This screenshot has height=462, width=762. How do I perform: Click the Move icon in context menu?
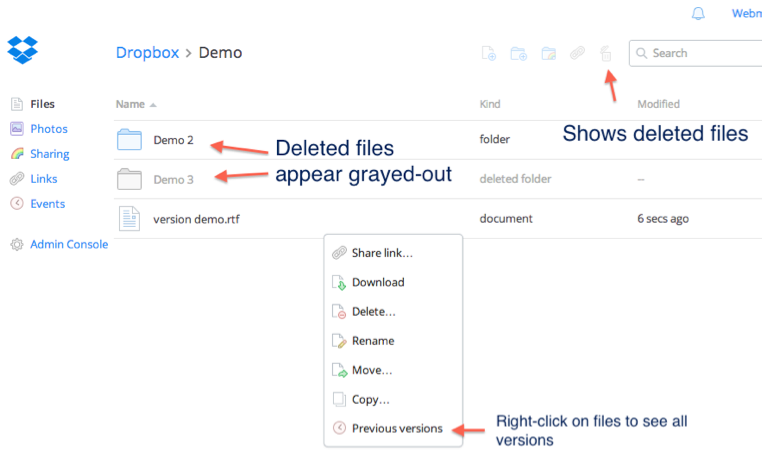pos(339,370)
